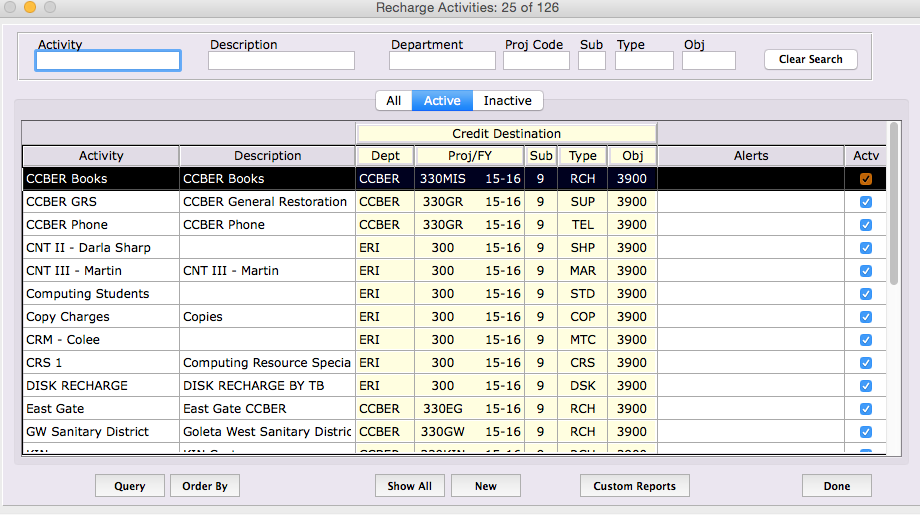Select the CNT III - Martin activity cell
Viewport: 920px width, 515px height.
(101, 271)
